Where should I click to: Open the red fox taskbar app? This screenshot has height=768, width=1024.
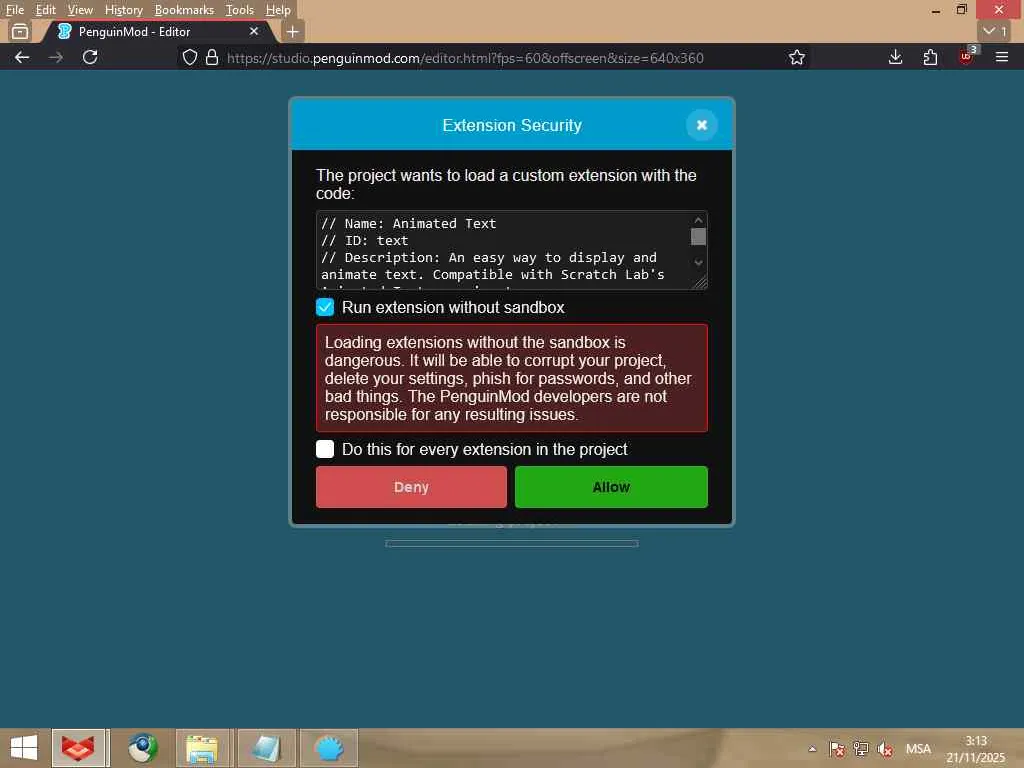point(78,748)
